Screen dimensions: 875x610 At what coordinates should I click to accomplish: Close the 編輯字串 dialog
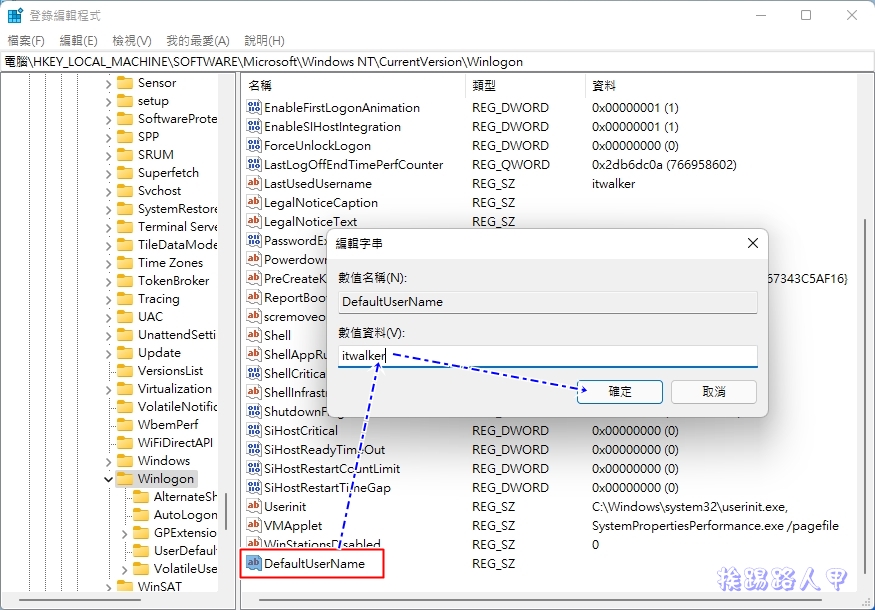tap(753, 243)
